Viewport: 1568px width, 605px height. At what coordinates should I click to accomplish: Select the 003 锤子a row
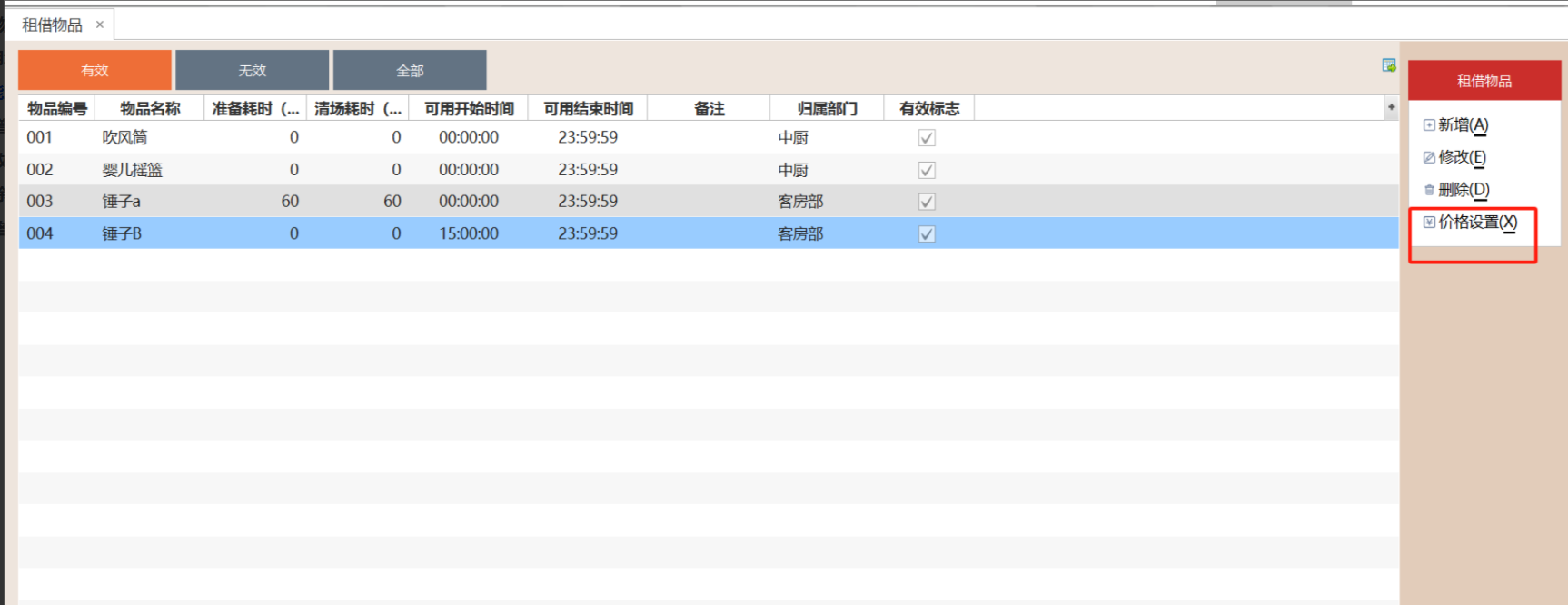coord(122,202)
